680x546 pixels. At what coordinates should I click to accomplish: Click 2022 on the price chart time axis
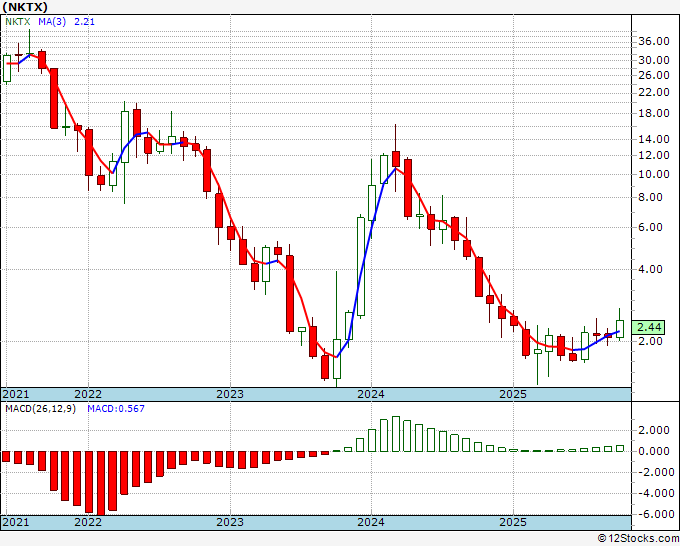coord(88,394)
